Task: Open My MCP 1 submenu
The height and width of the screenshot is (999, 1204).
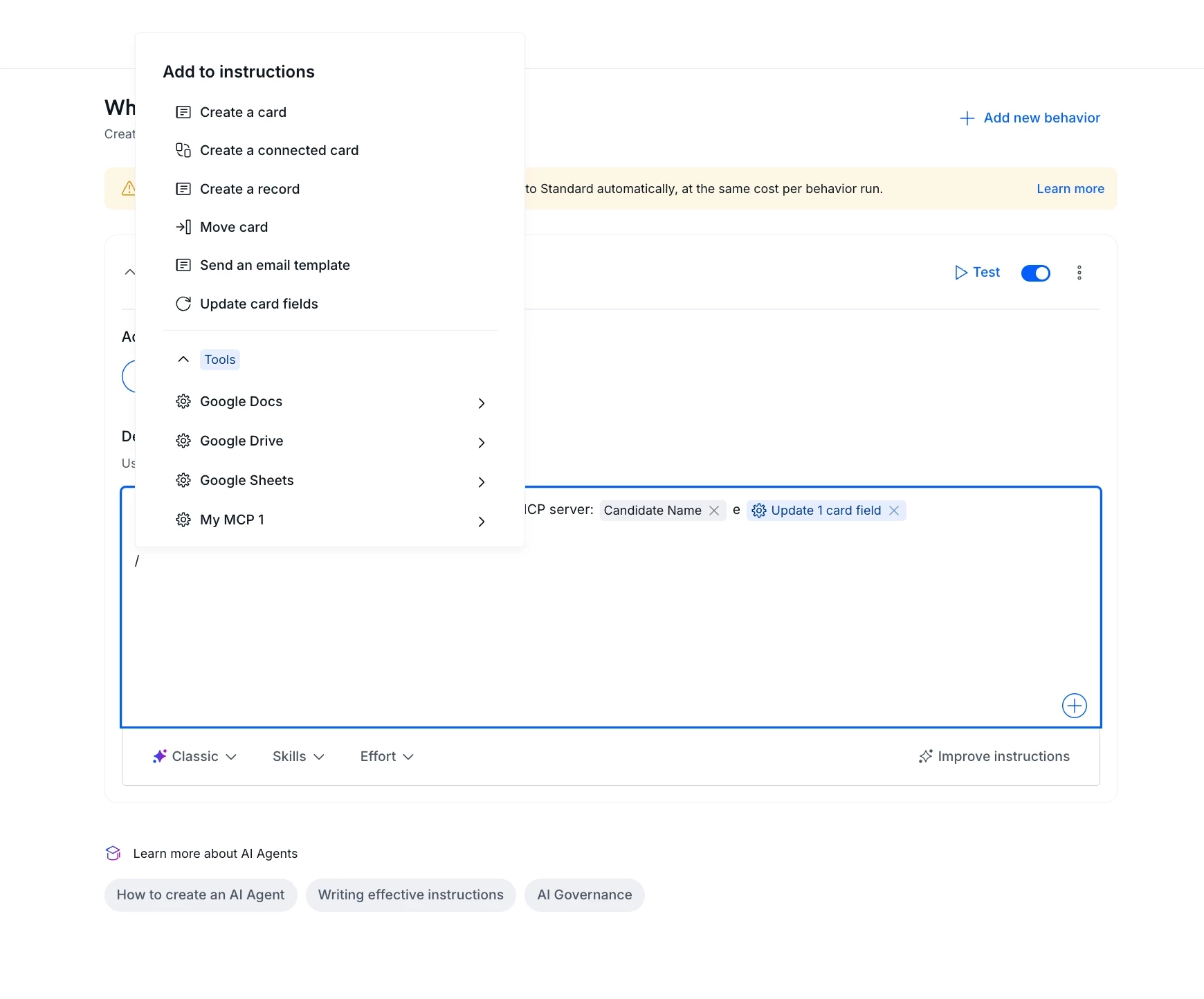Action: (x=330, y=520)
